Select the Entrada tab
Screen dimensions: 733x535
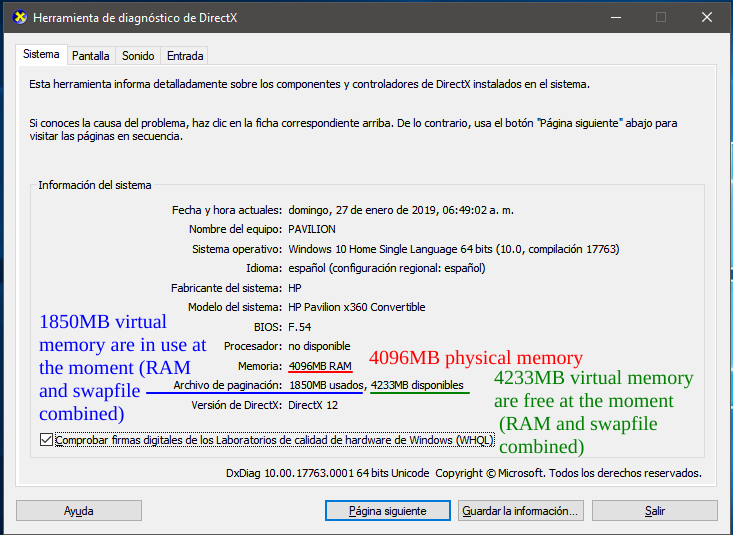[185, 56]
